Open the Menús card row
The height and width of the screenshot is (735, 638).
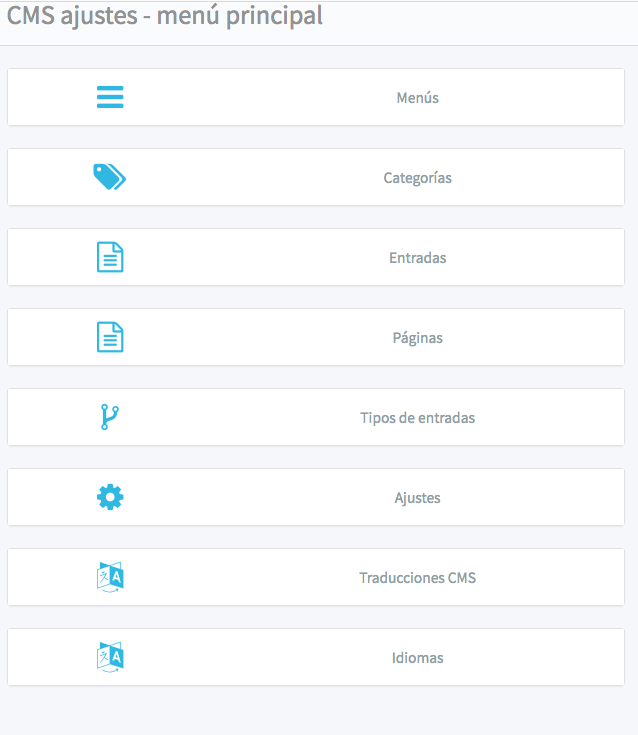(316, 97)
